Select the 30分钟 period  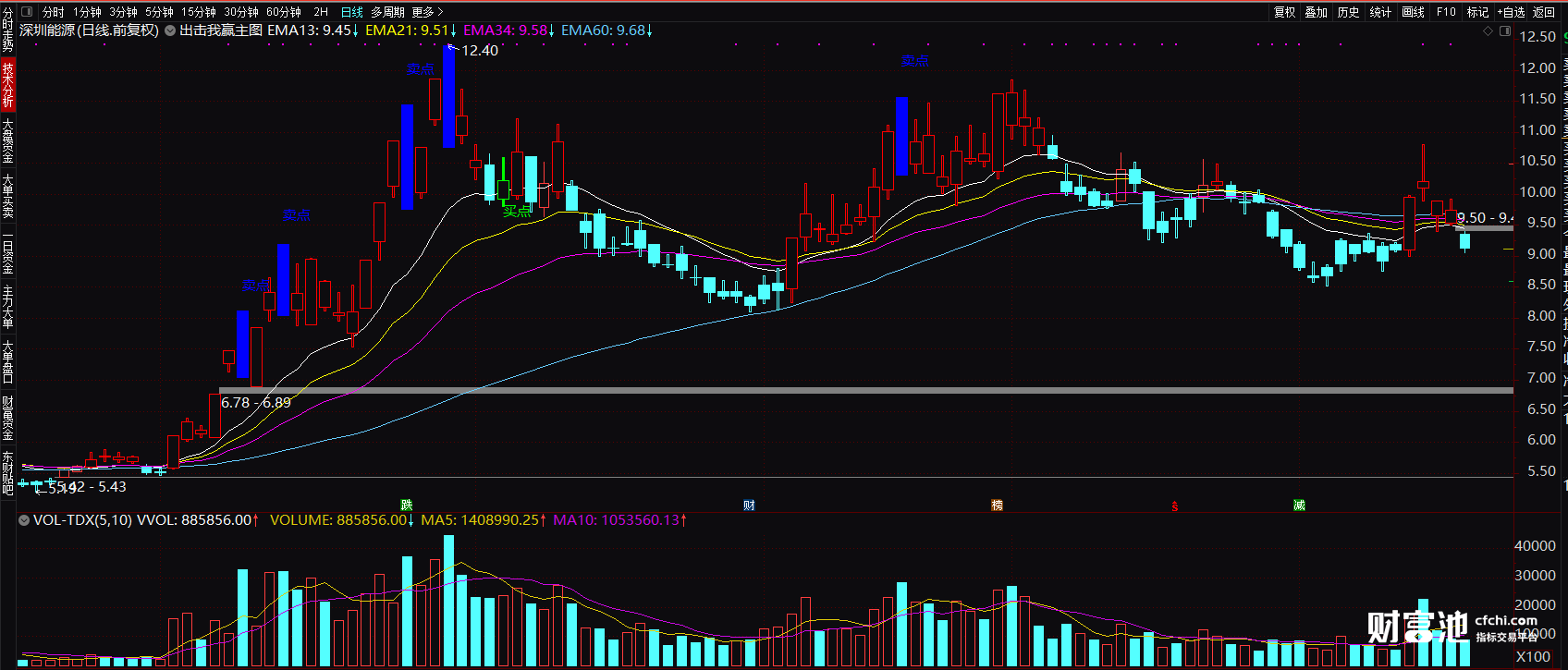click(241, 12)
